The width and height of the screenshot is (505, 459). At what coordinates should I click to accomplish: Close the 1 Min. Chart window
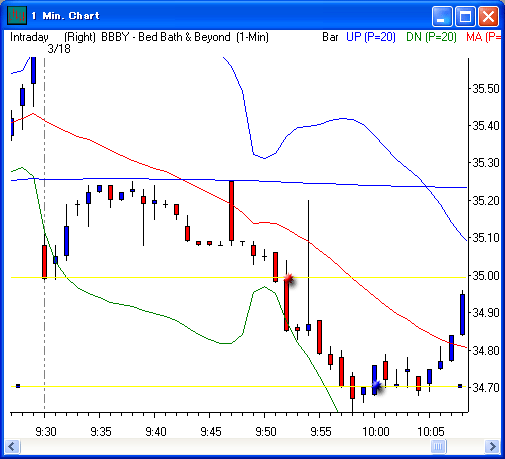coord(488,16)
